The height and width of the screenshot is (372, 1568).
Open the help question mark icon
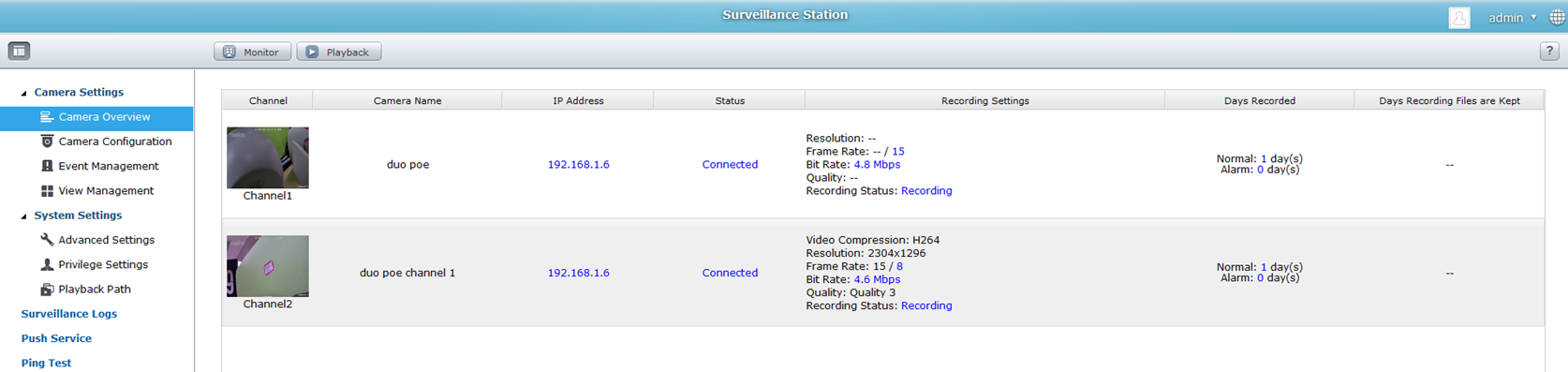(x=1549, y=52)
